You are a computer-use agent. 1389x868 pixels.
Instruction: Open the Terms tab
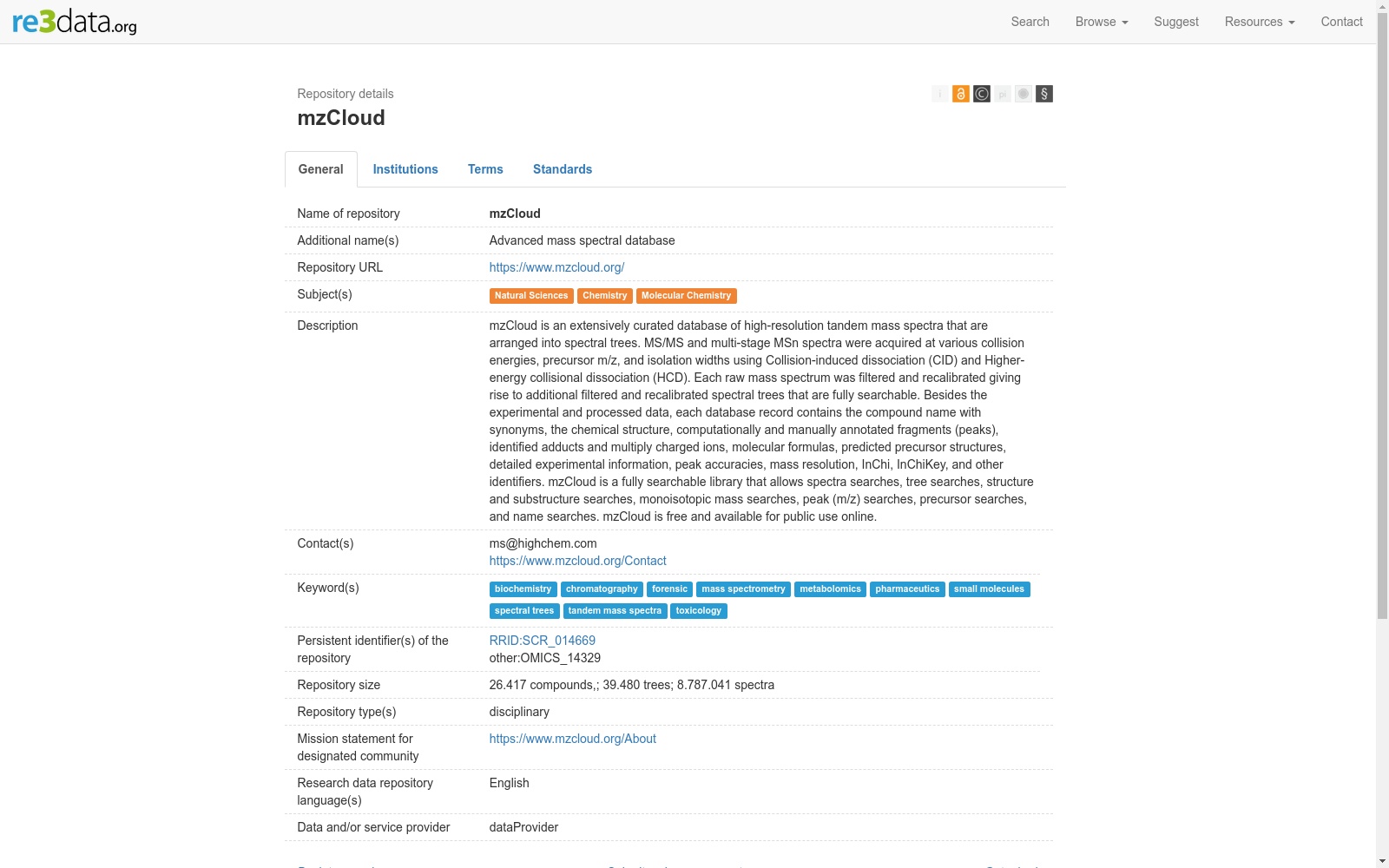coord(485,169)
